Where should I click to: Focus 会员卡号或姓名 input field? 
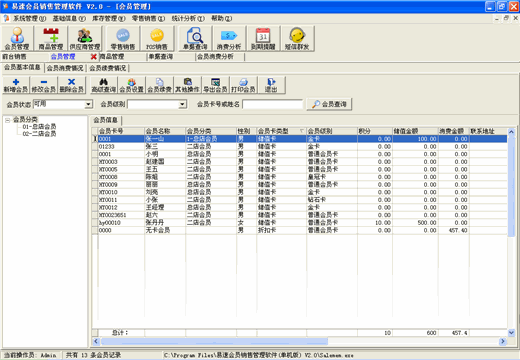(272, 104)
